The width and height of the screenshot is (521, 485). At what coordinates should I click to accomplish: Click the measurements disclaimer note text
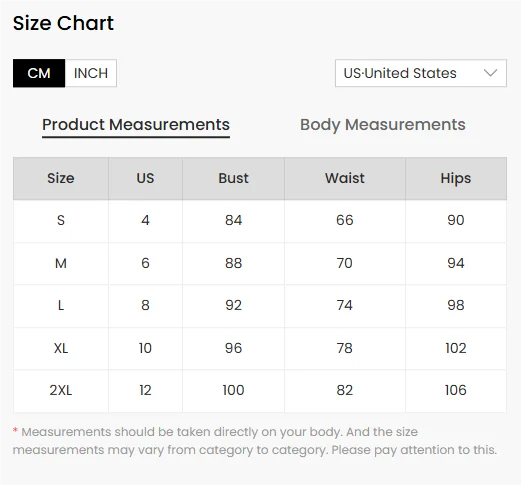point(255,441)
